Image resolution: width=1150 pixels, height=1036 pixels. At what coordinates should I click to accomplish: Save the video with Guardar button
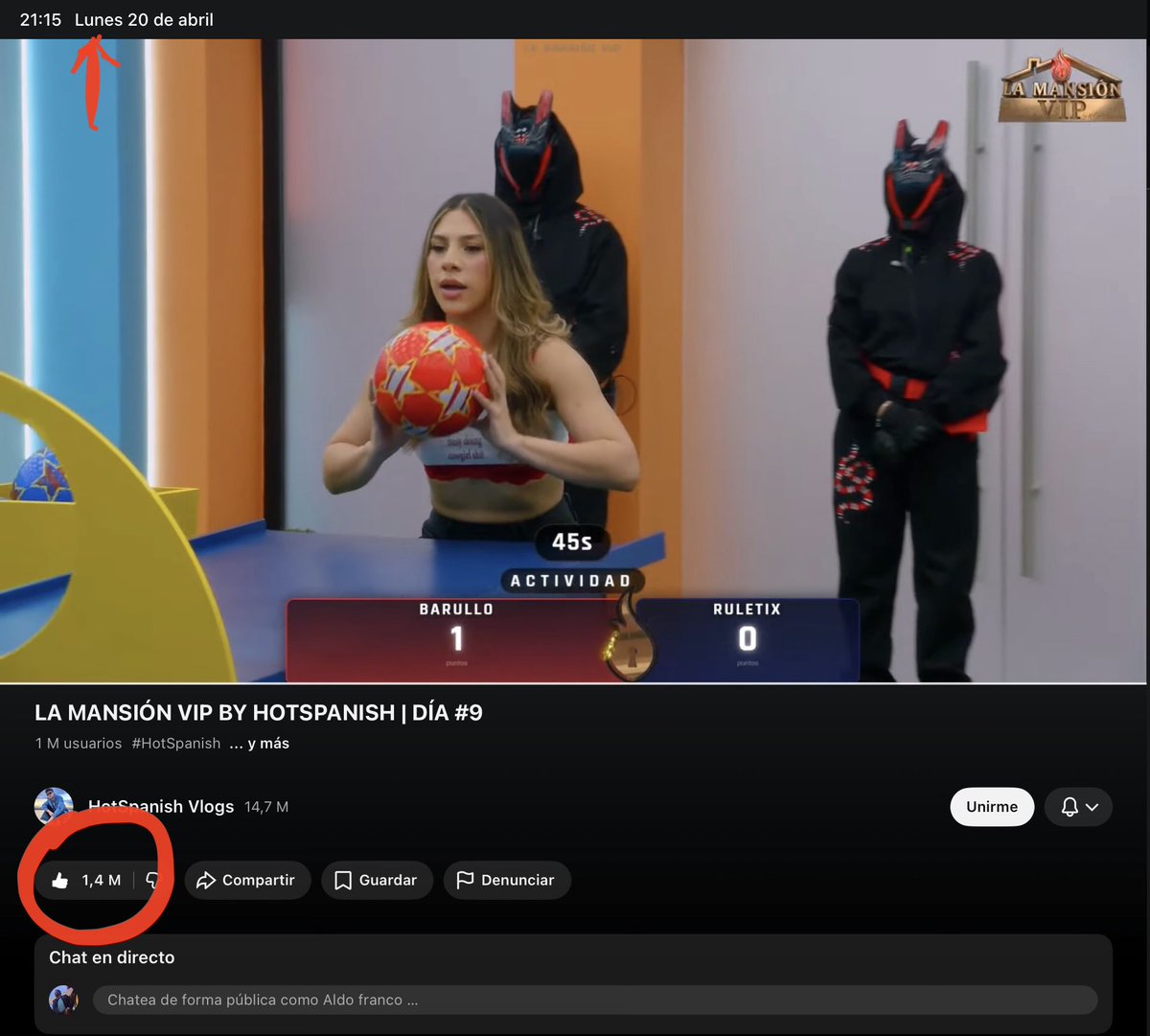click(377, 880)
